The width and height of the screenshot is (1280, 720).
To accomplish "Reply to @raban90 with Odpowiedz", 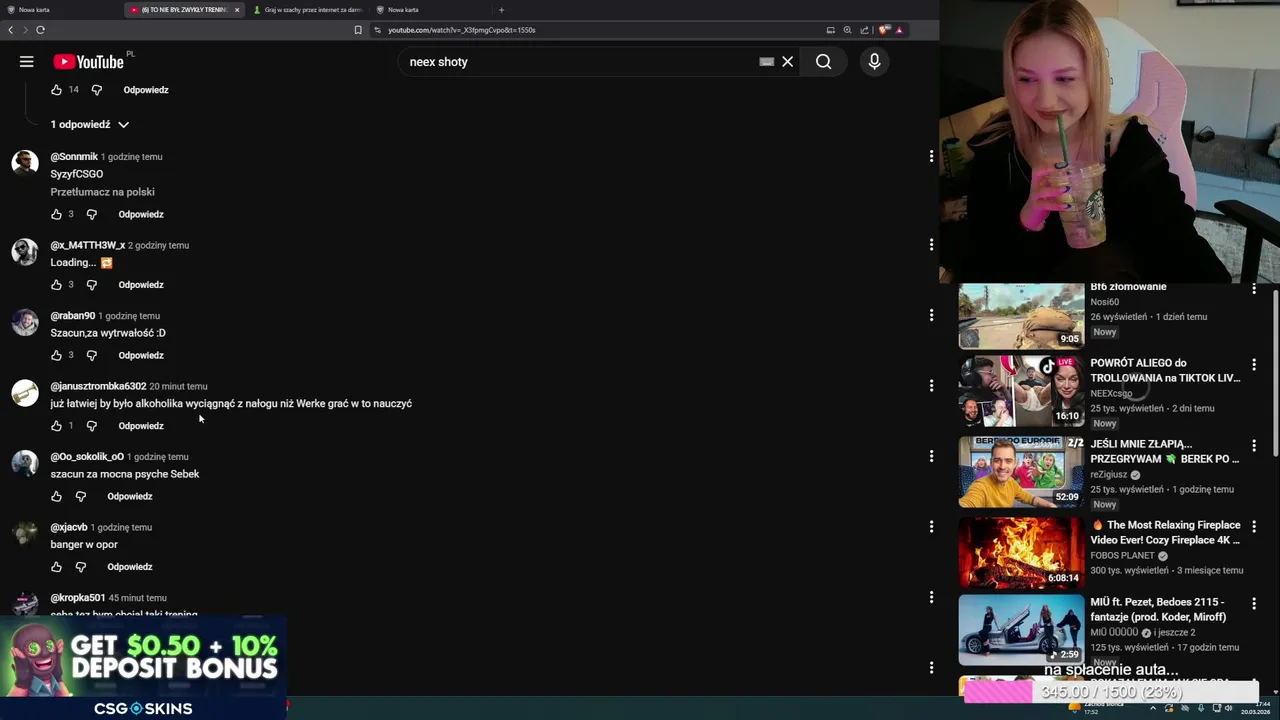I will (141, 355).
